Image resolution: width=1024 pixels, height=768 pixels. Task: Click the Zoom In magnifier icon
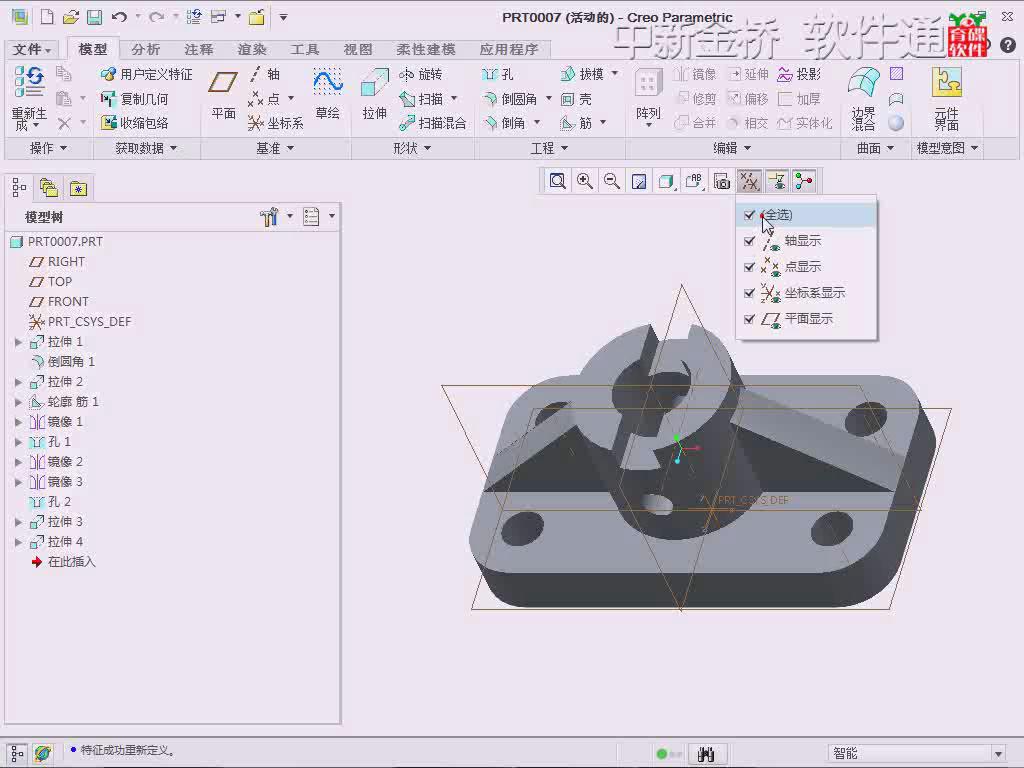(584, 181)
